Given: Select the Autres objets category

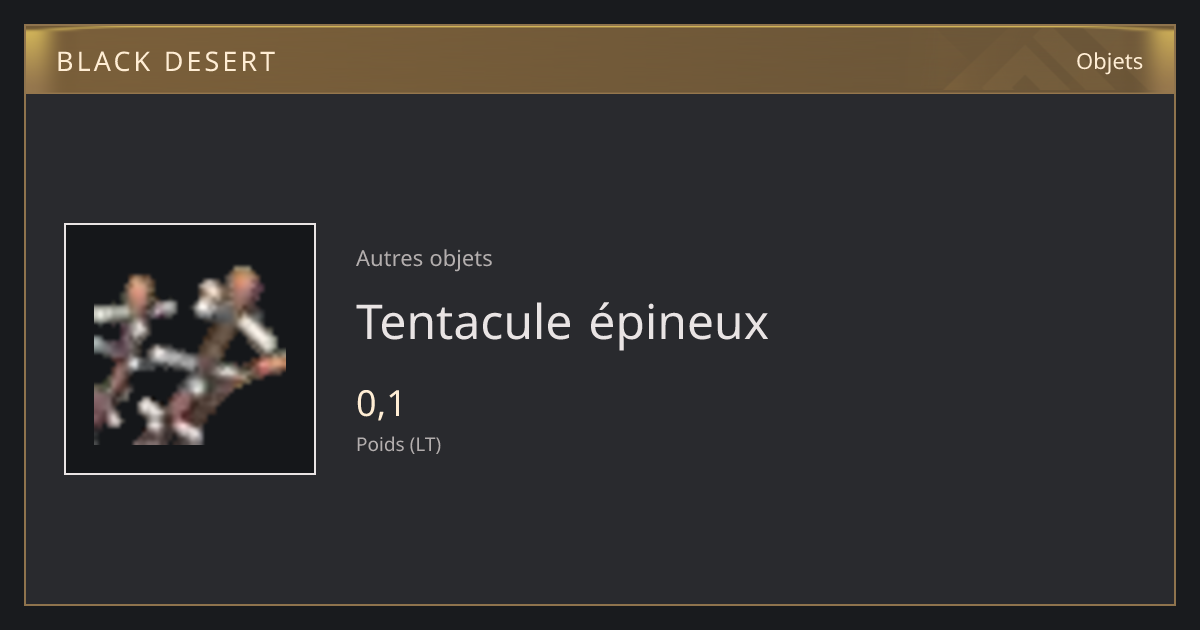Looking at the screenshot, I should pyautogui.click(x=424, y=258).
